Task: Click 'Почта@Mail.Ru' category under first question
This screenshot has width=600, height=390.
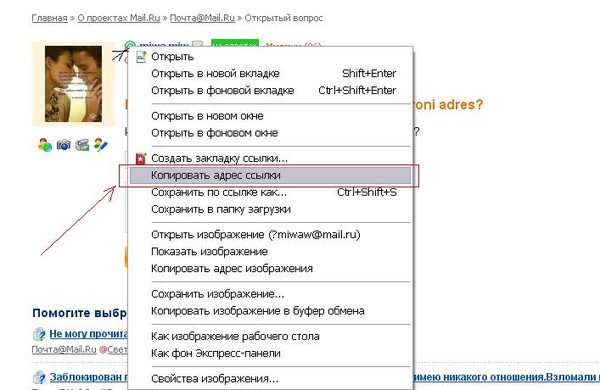Action: point(64,349)
